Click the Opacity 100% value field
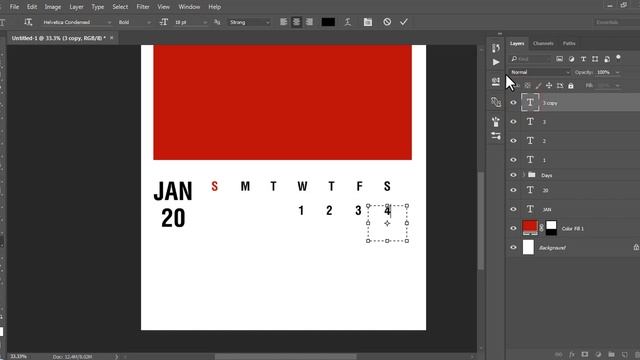This screenshot has width=640, height=360. [604, 72]
